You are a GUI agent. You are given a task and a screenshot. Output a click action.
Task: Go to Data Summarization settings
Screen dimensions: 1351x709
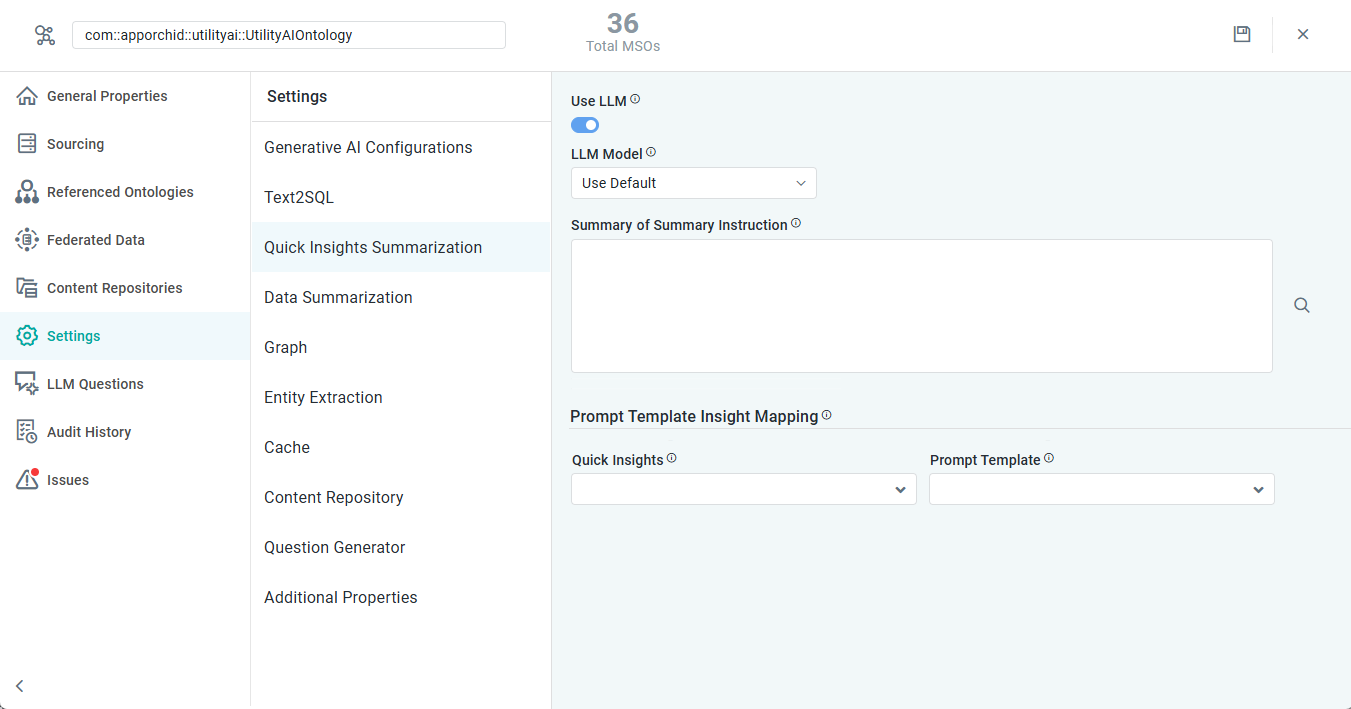pyautogui.click(x=338, y=297)
